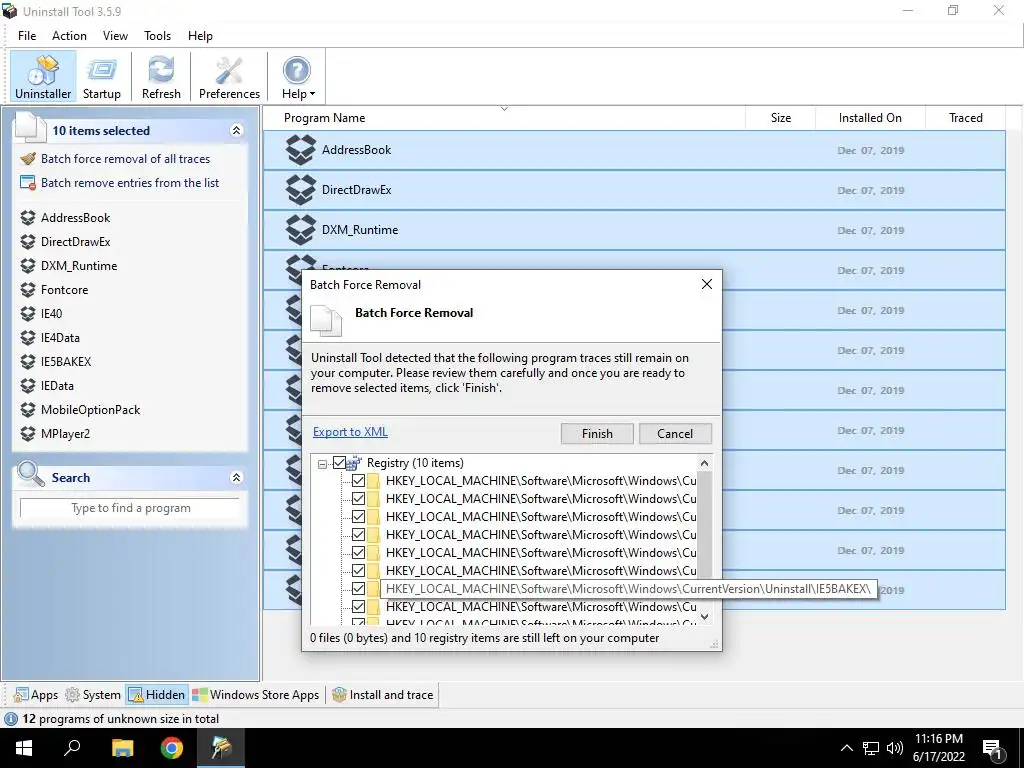Open the View menu
1024x768 pixels.
[115, 36]
